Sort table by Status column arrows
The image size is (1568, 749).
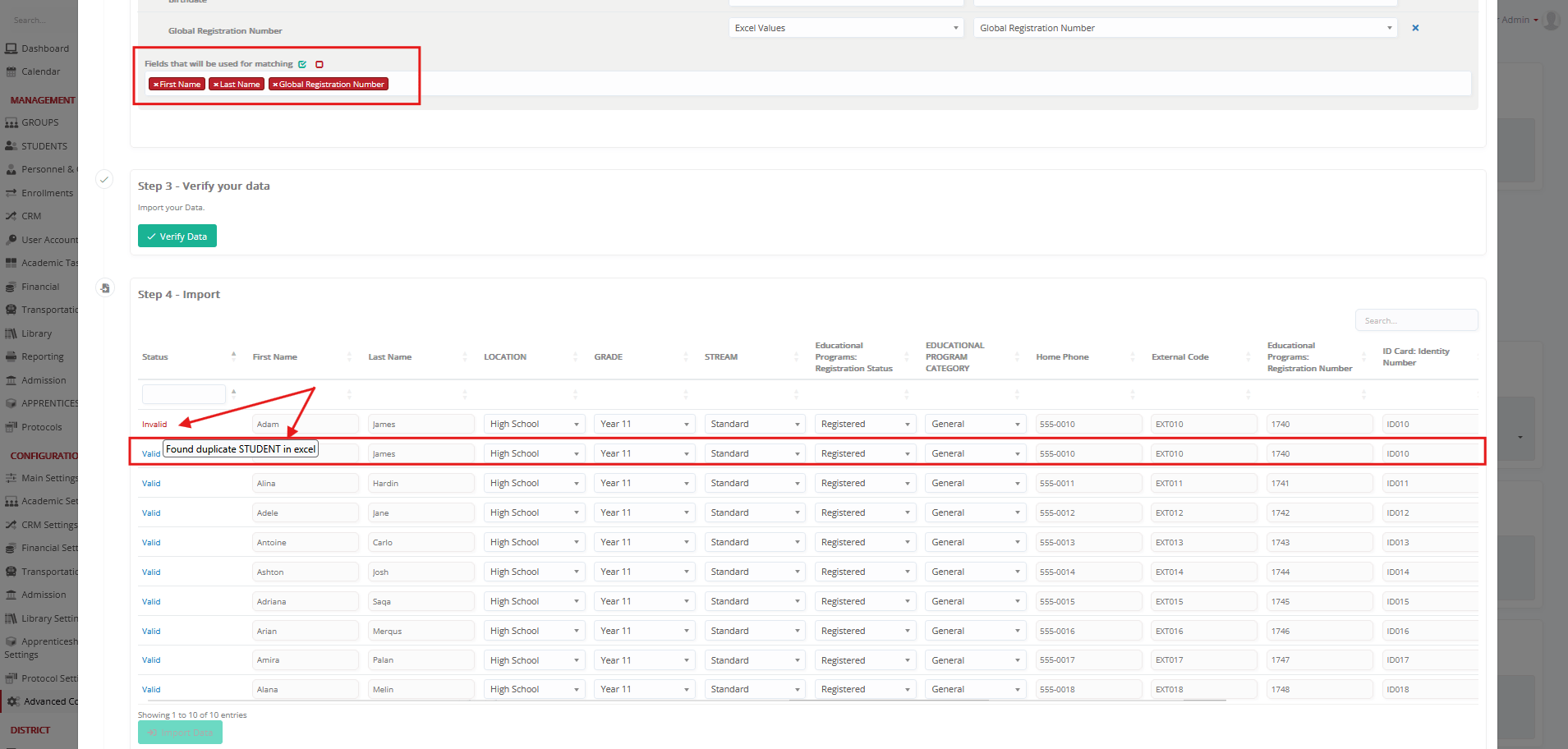(233, 356)
